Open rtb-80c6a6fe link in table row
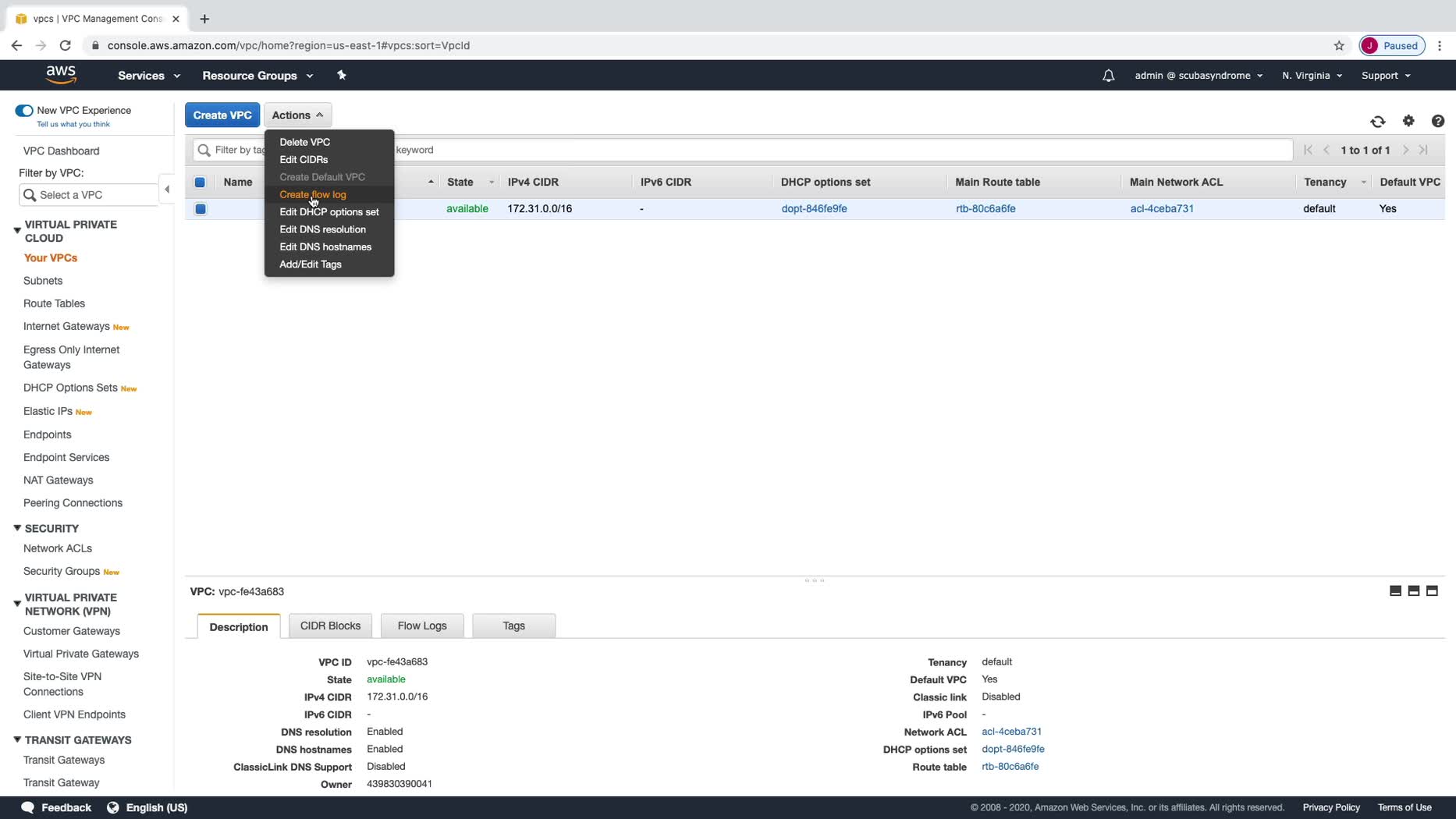This screenshot has width=1456, height=819. (x=985, y=208)
